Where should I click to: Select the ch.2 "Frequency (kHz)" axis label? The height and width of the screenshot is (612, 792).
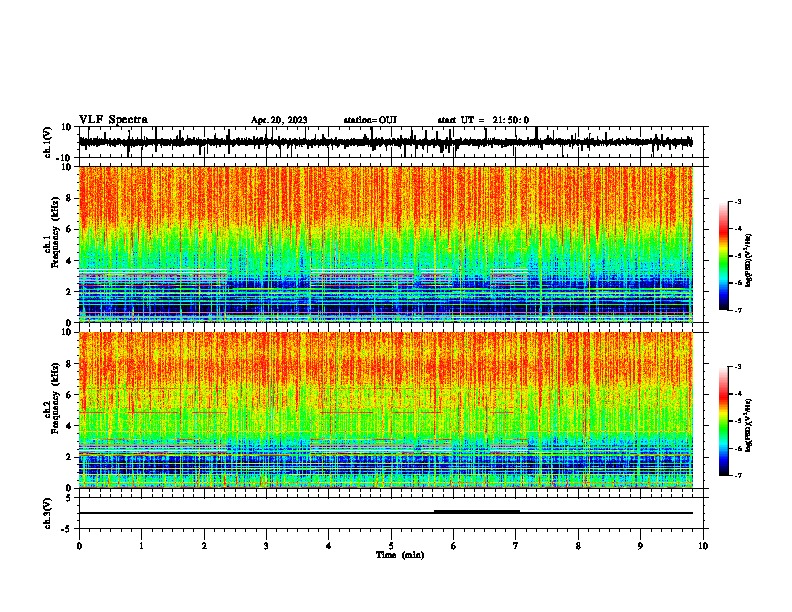55,398
